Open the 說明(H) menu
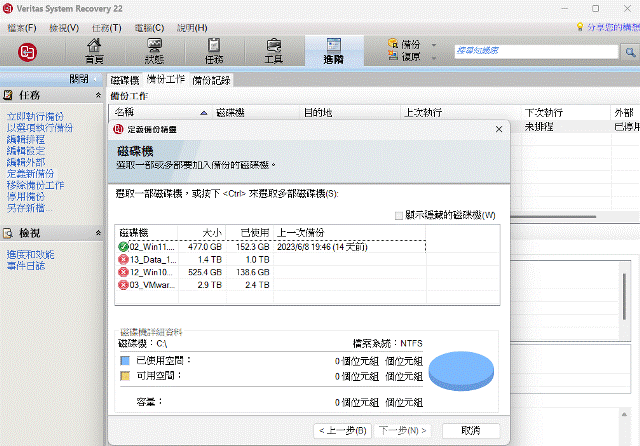The width and height of the screenshot is (640, 446). coord(192,28)
